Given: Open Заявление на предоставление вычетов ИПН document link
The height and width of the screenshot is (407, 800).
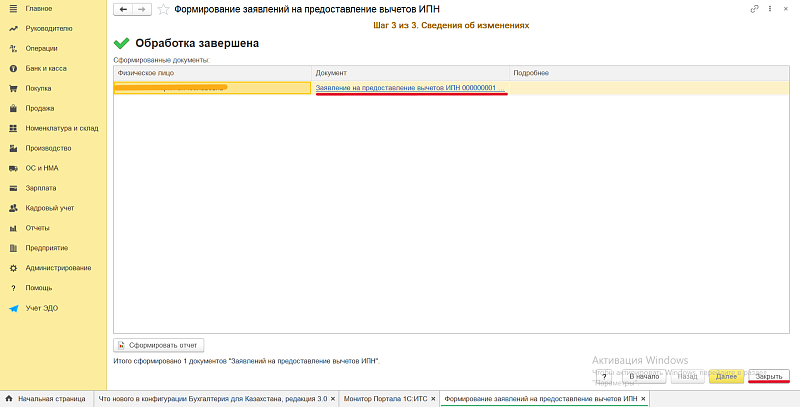Looking at the screenshot, I should [x=405, y=88].
